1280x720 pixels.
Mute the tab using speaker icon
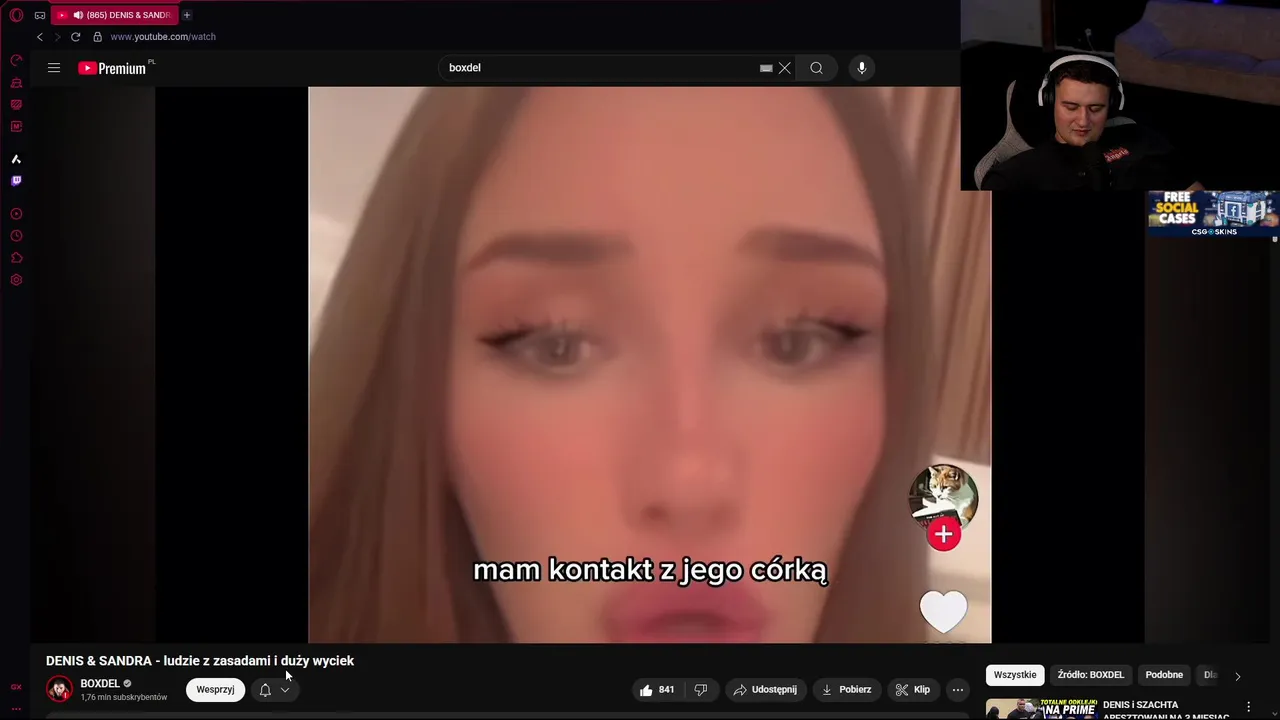pyautogui.click(x=78, y=15)
